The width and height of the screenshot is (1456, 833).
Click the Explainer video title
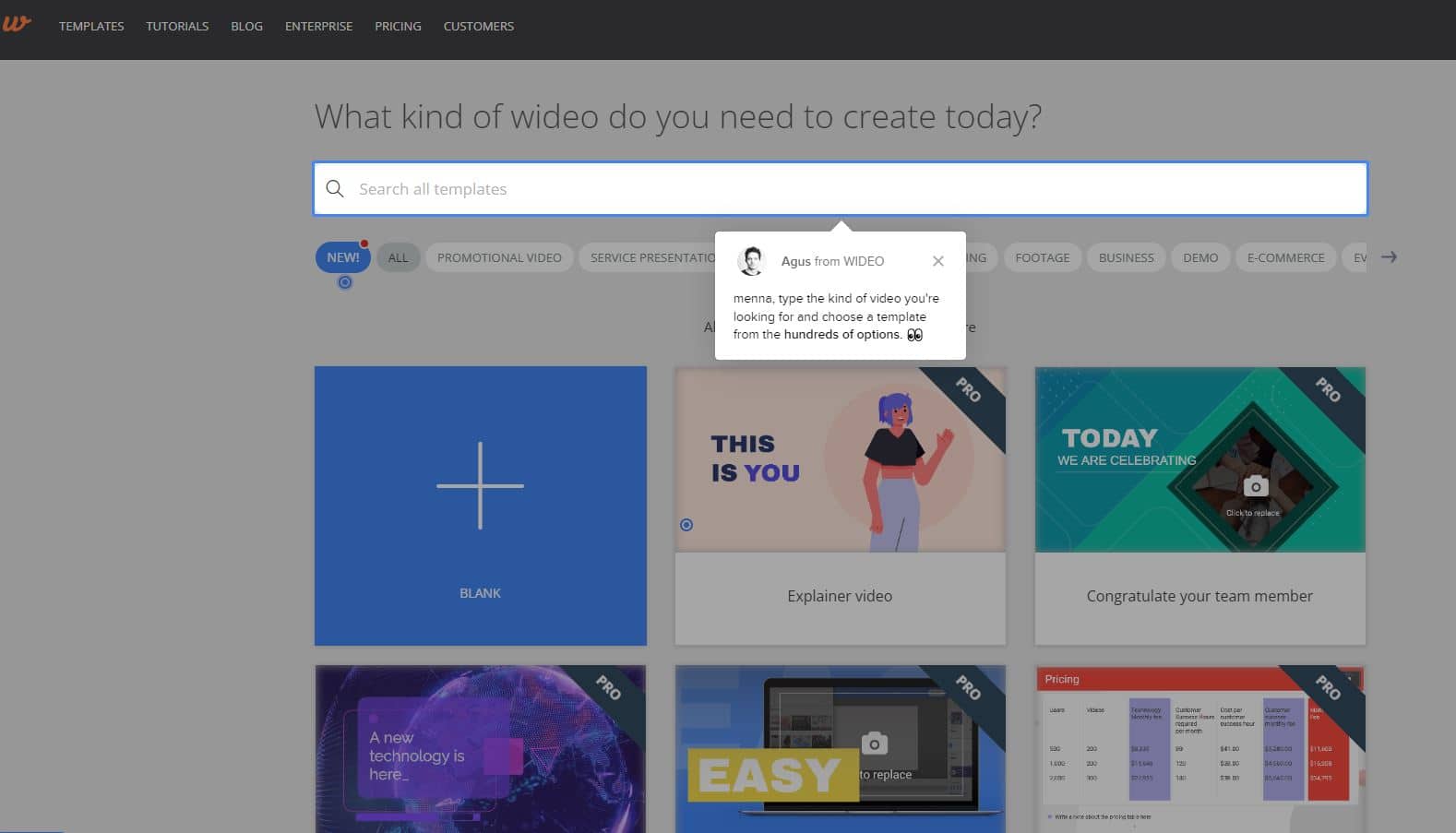[840, 596]
